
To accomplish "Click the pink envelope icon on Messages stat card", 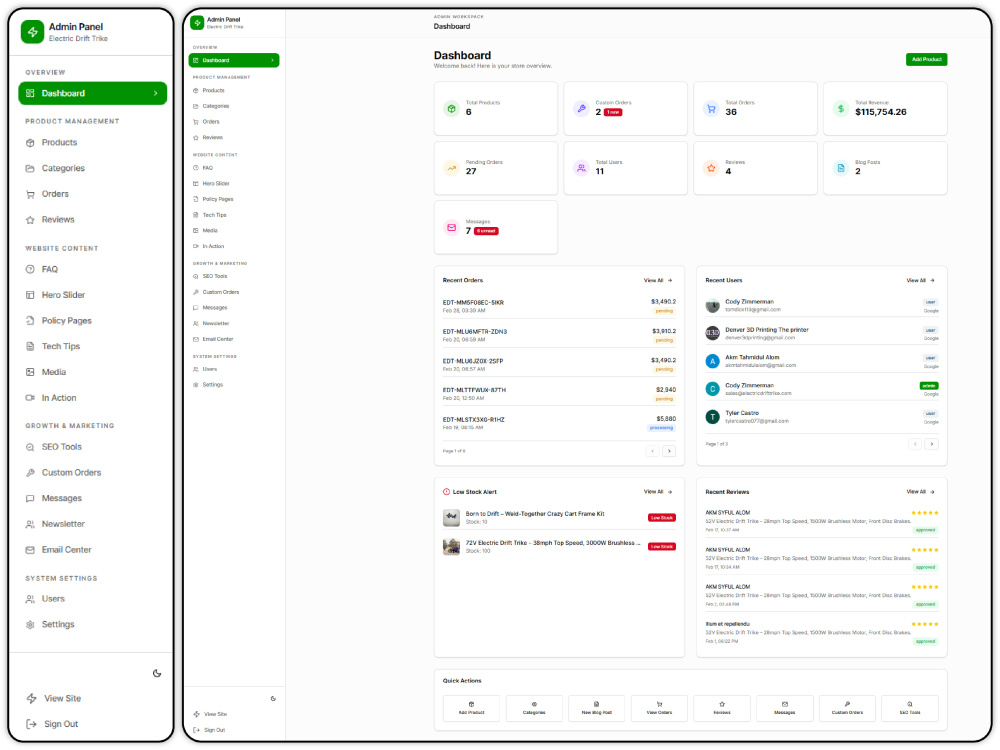I will 452,228.
